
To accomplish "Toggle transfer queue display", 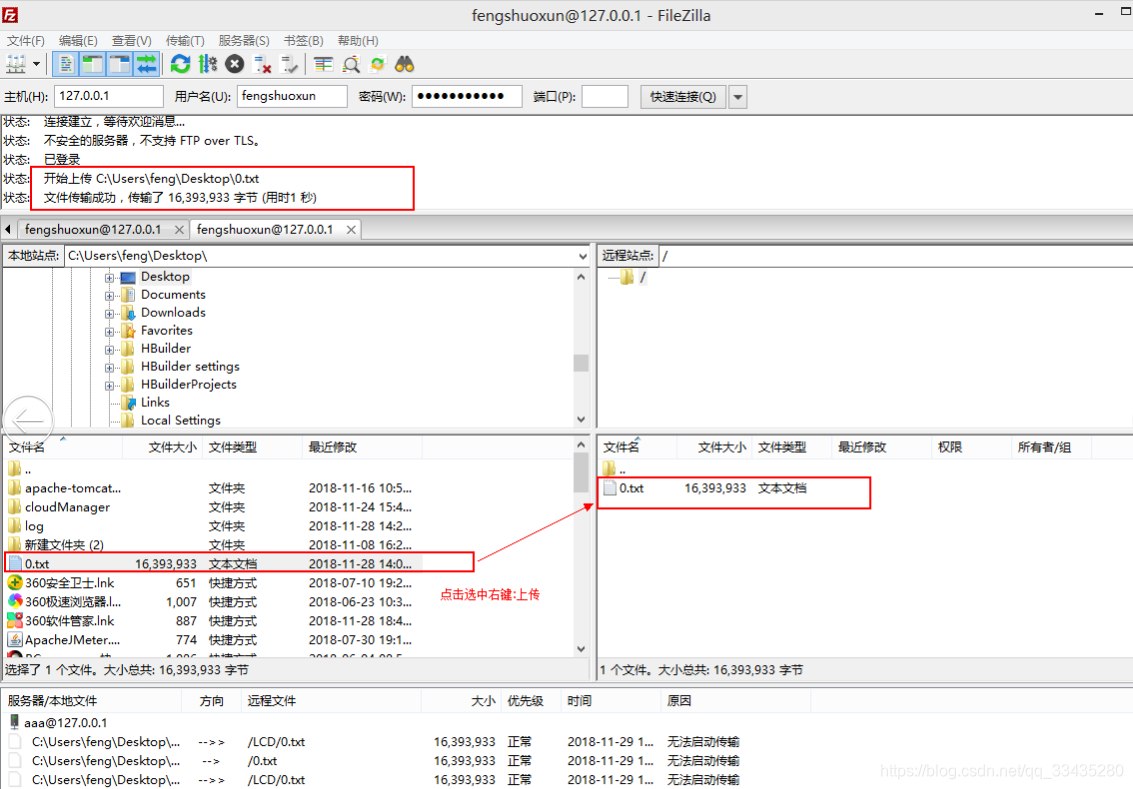I will click(x=146, y=64).
